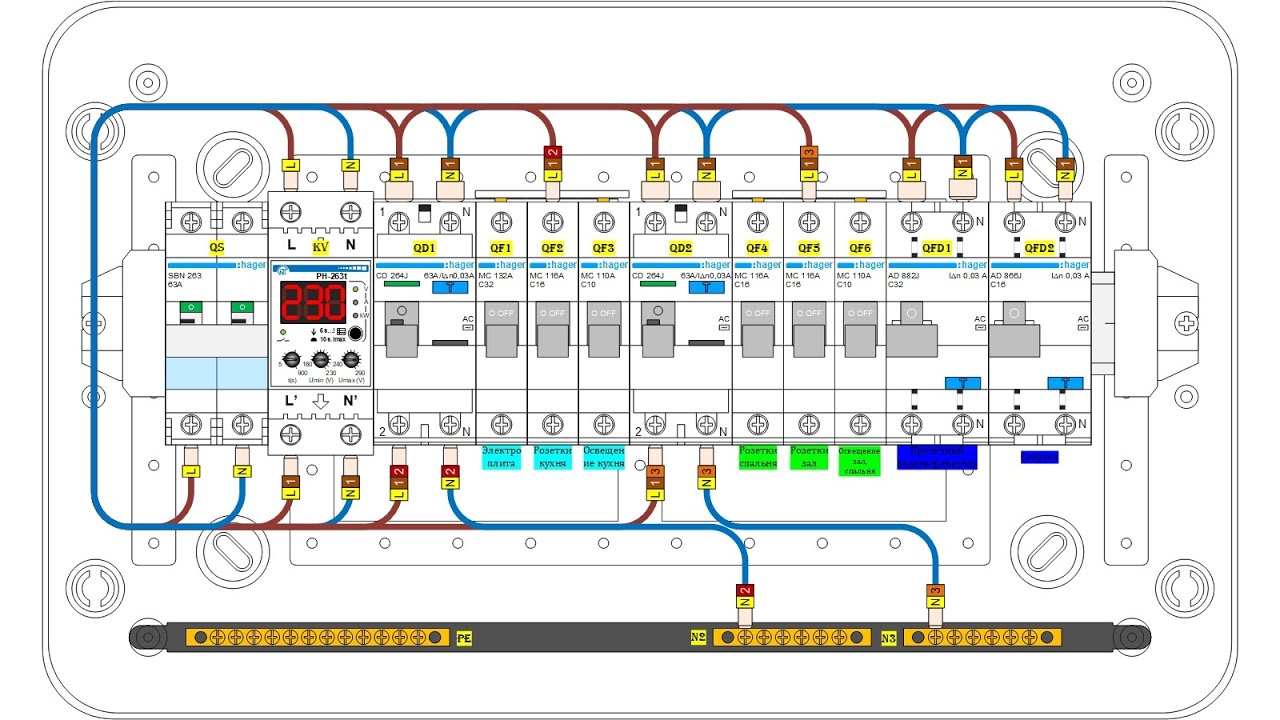Flip the QF4 breaker lever
This screenshot has height=720, width=1280.
[757, 329]
